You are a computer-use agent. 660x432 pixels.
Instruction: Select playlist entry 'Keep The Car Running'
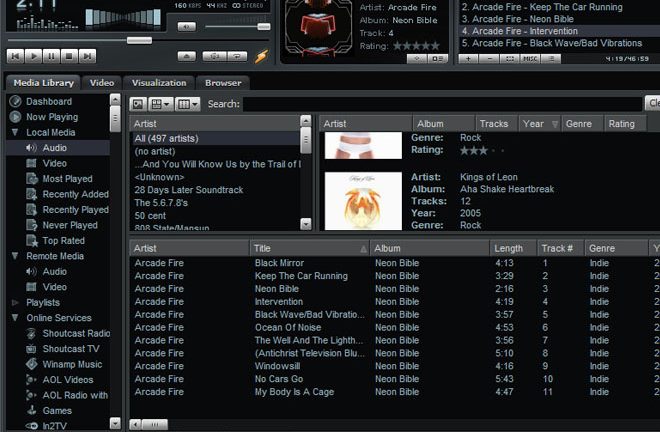coord(559,7)
